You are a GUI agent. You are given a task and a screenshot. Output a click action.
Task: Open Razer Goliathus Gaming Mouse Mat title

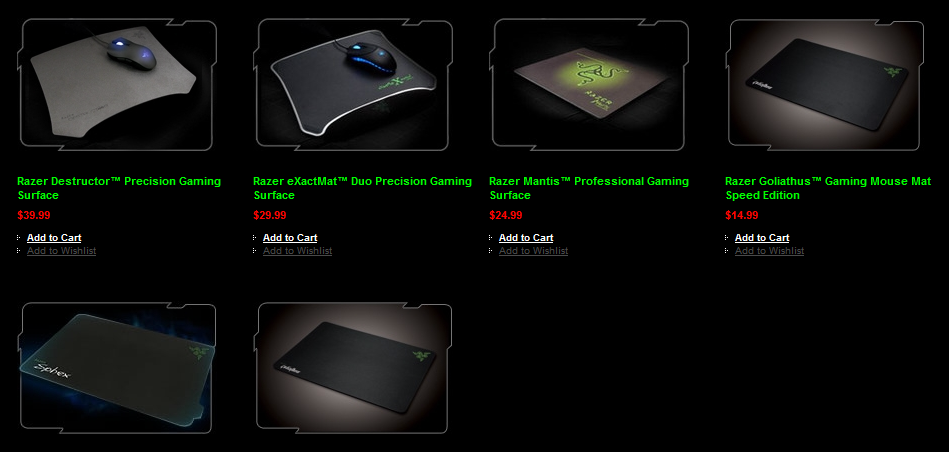(828, 188)
